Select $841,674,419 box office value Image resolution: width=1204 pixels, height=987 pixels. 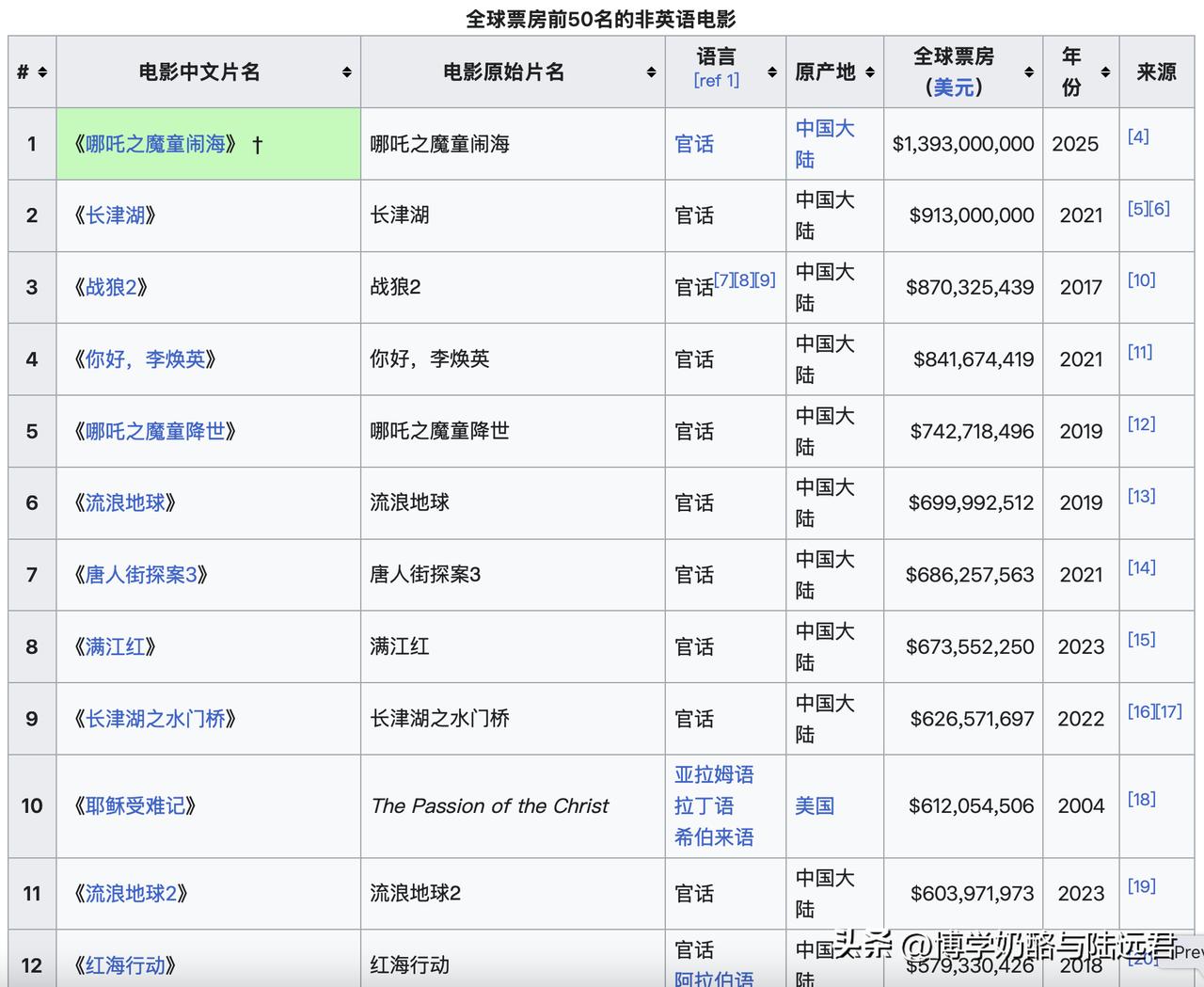974,359
